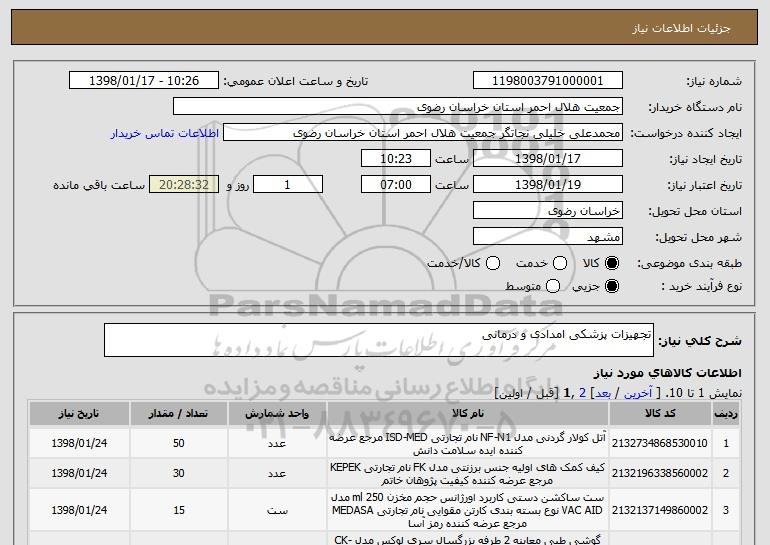Go to page 2 of items
The width and height of the screenshot is (770, 545).
point(582,393)
